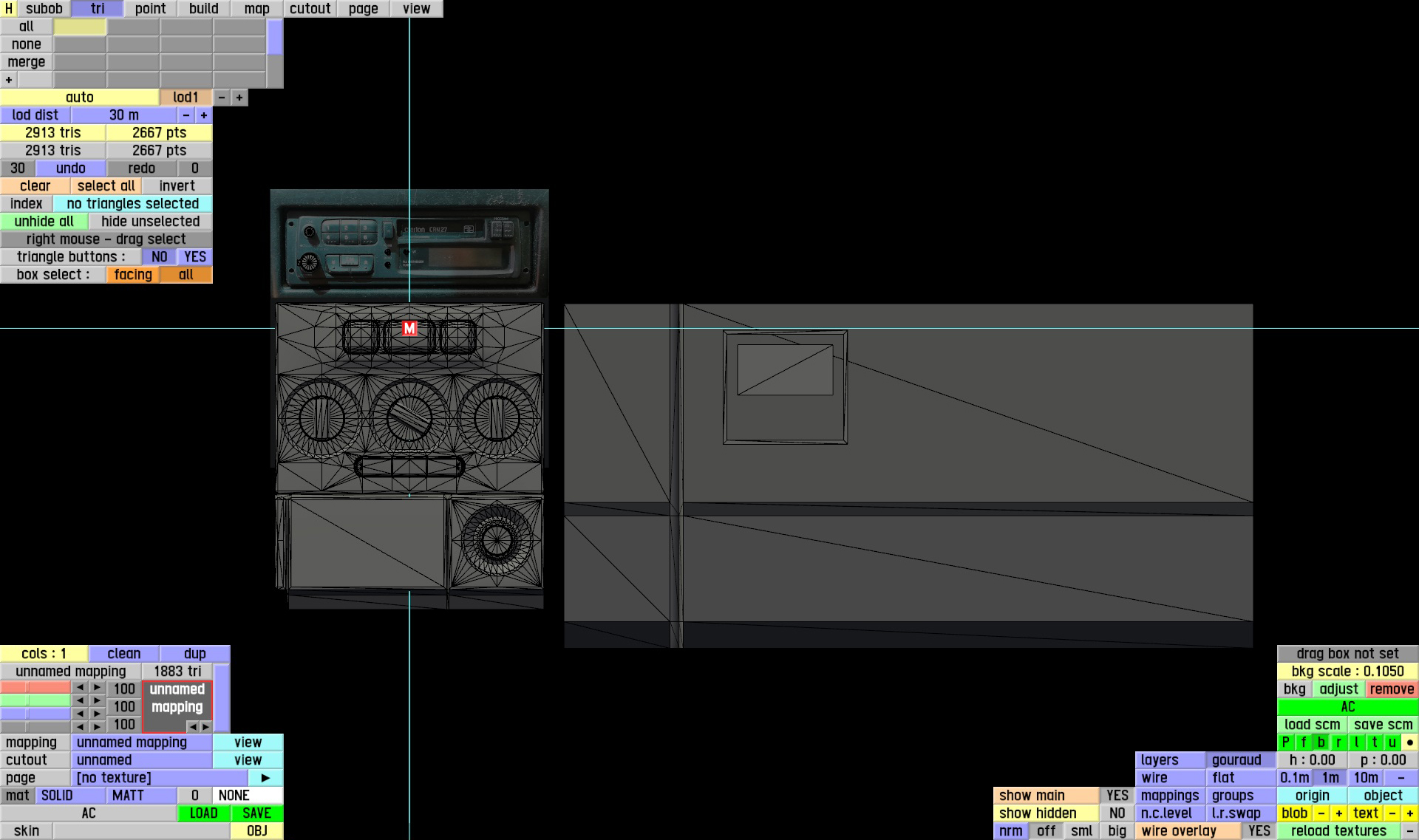Toggle show main YES button

[1117, 796]
